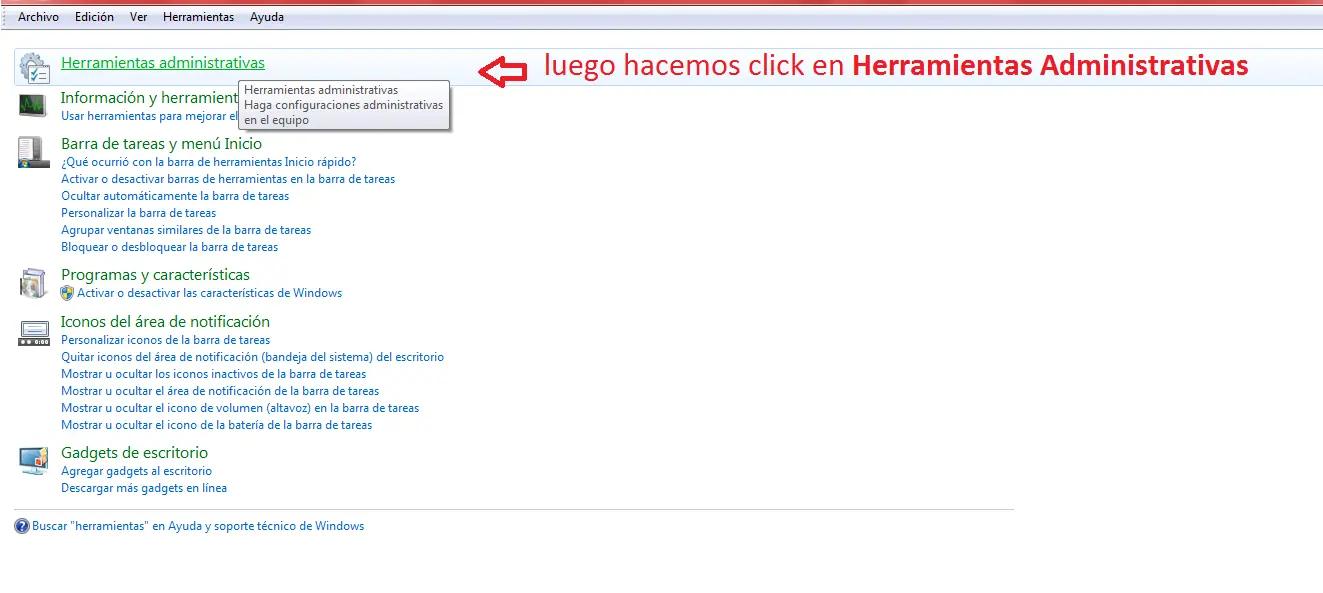The width and height of the screenshot is (1323, 593).
Task: Click Buscar "herramientas" en Ayuda y soporte técnico
Action: [x=198, y=526]
